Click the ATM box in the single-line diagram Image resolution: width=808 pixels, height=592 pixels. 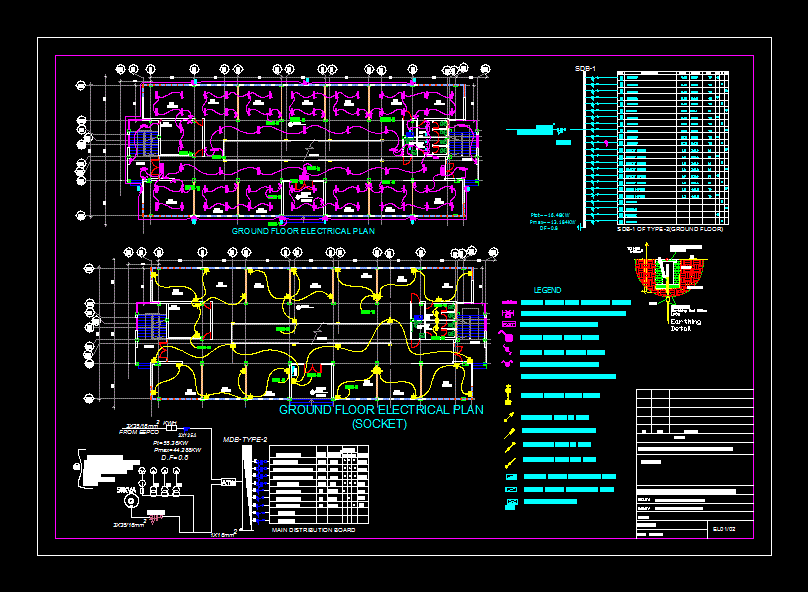(228, 483)
